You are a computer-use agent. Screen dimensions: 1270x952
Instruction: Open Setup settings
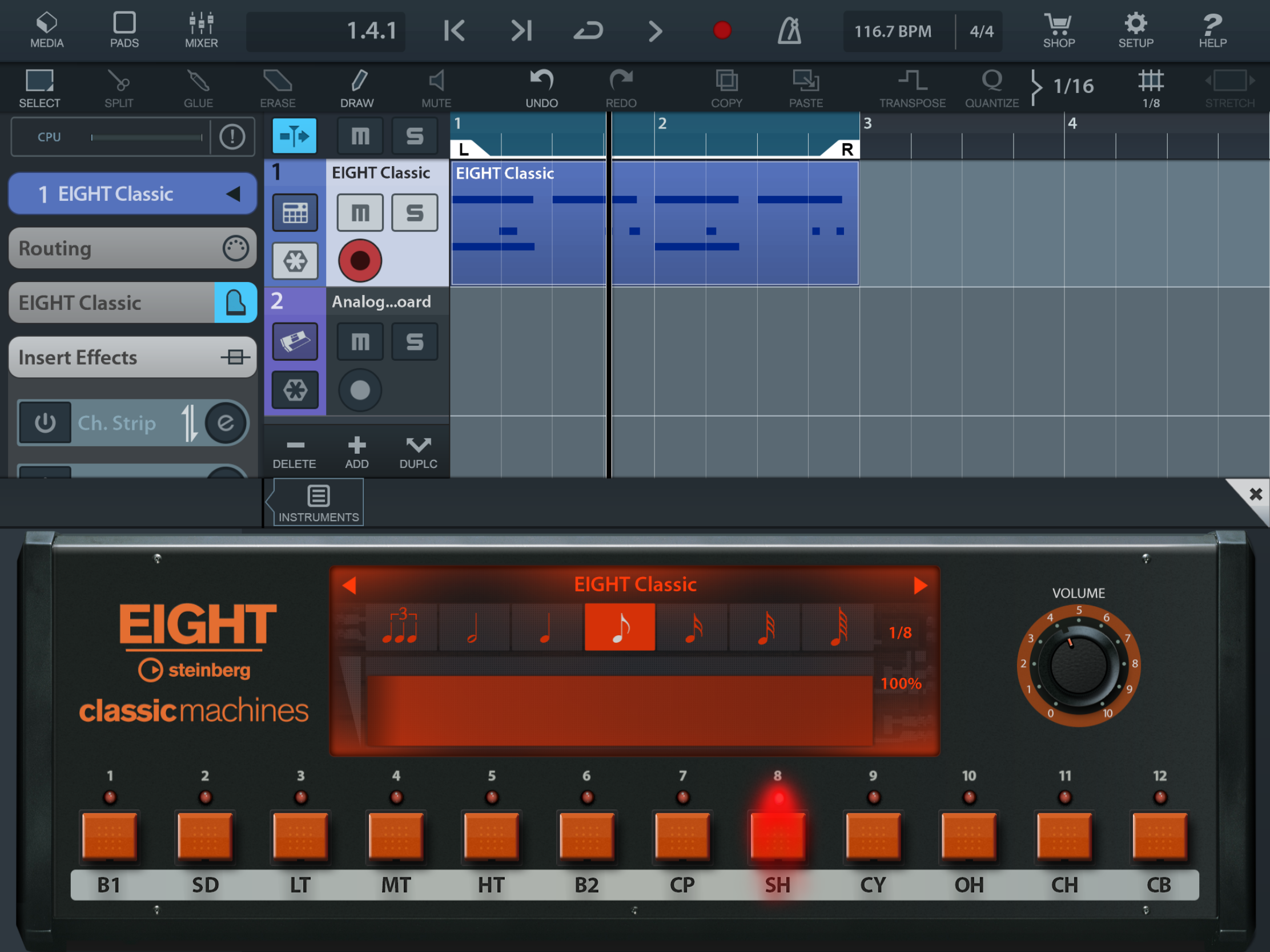1136,30
